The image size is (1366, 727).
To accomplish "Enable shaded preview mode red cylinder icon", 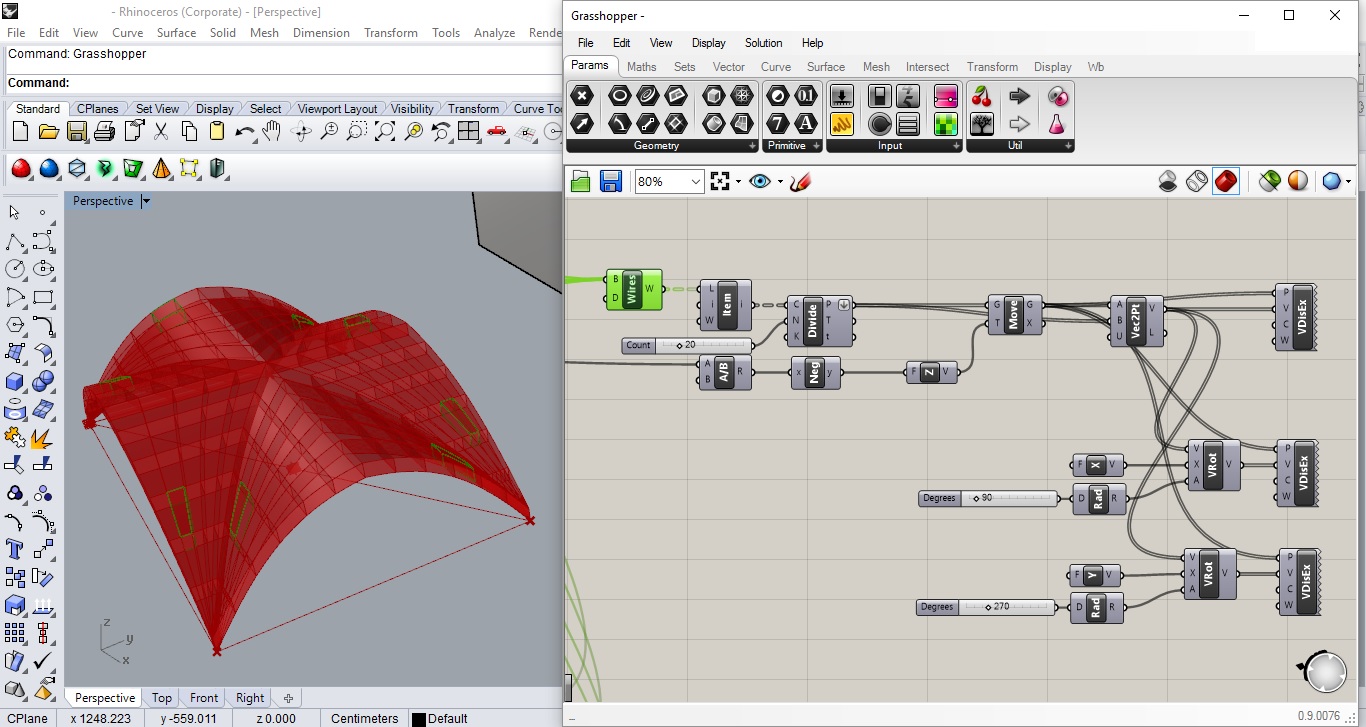I will (1226, 181).
